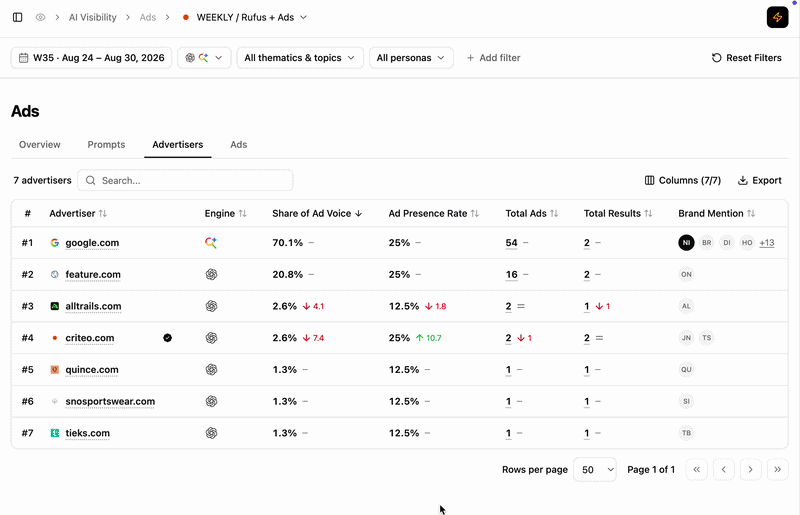Click the BR brand mention badge
Image resolution: width=800 pixels, height=515 pixels.
(x=707, y=243)
